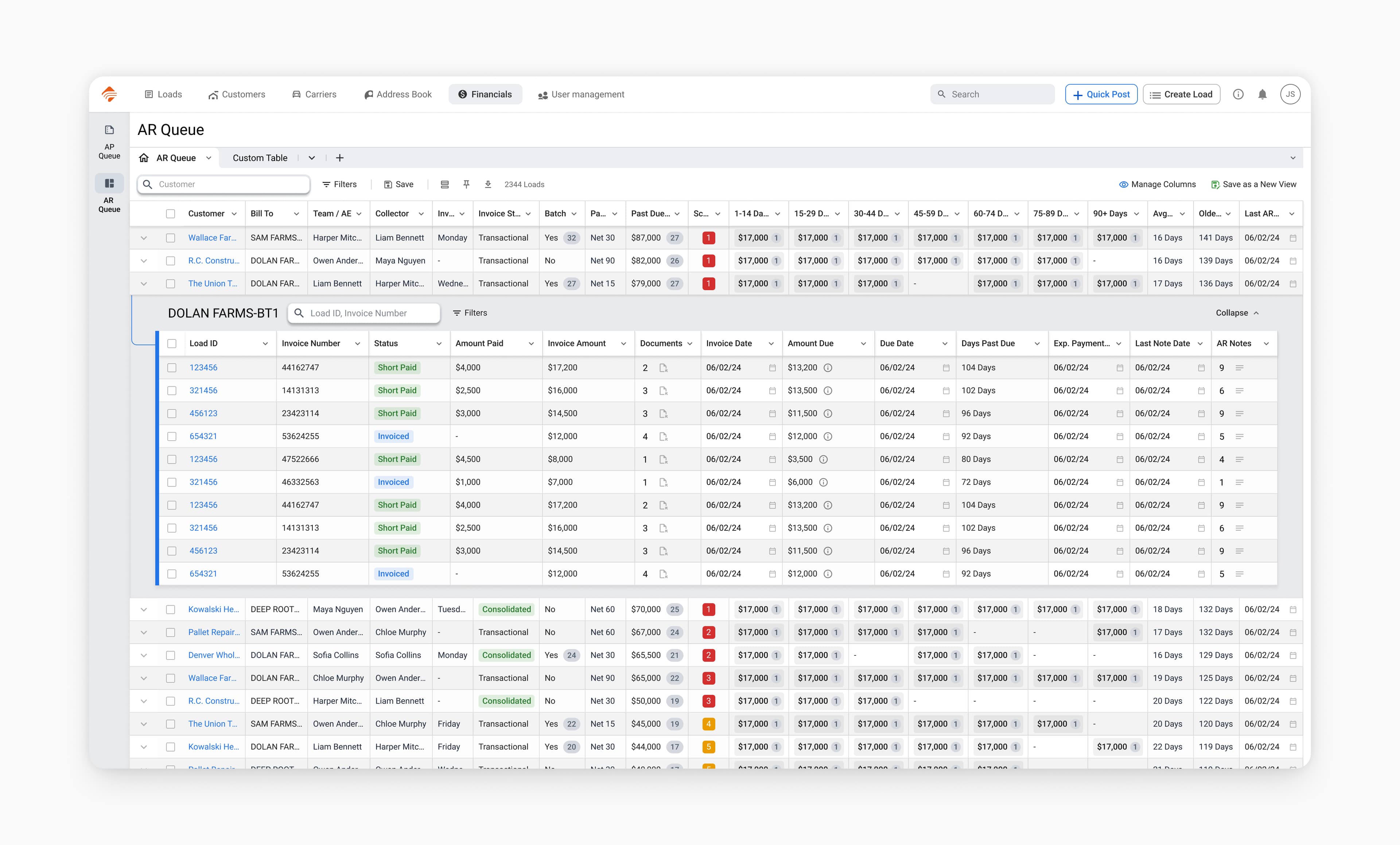Click the Create Load button
This screenshot has height=845, width=1400.
click(1181, 94)
